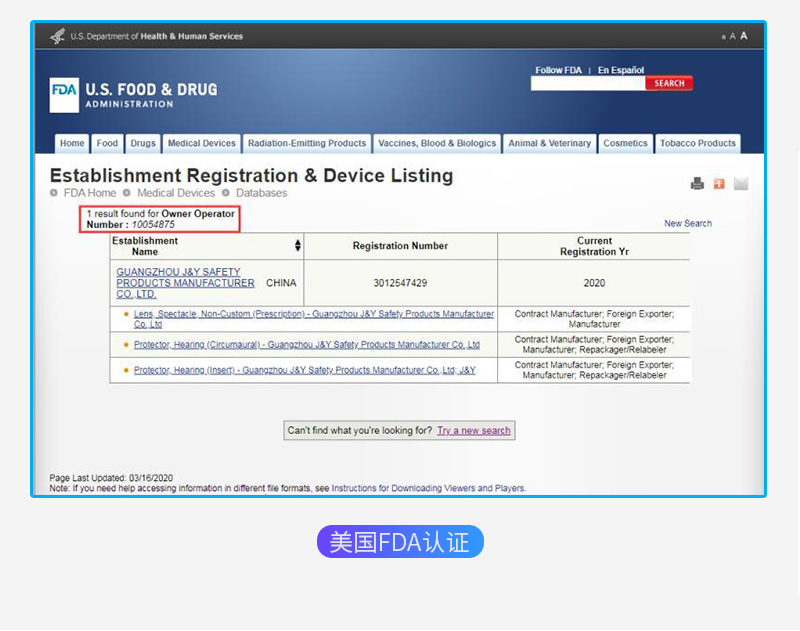Click the site search text field

pos(588,83)
